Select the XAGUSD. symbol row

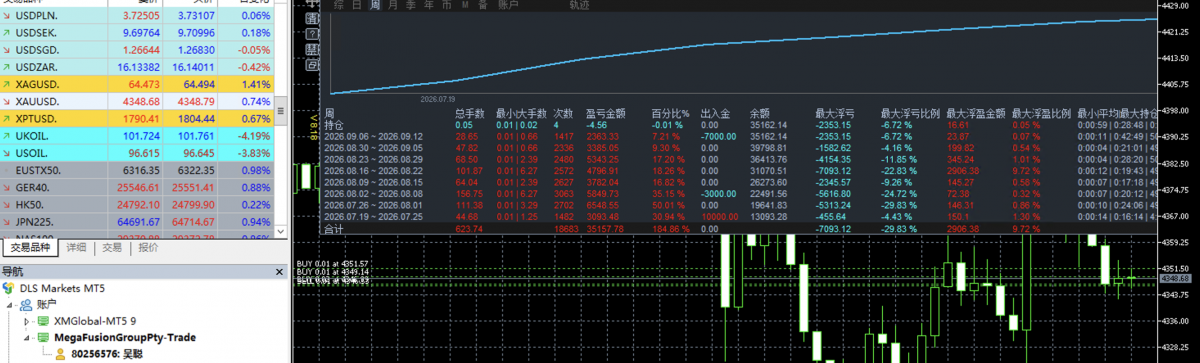(x=138, y=84)
